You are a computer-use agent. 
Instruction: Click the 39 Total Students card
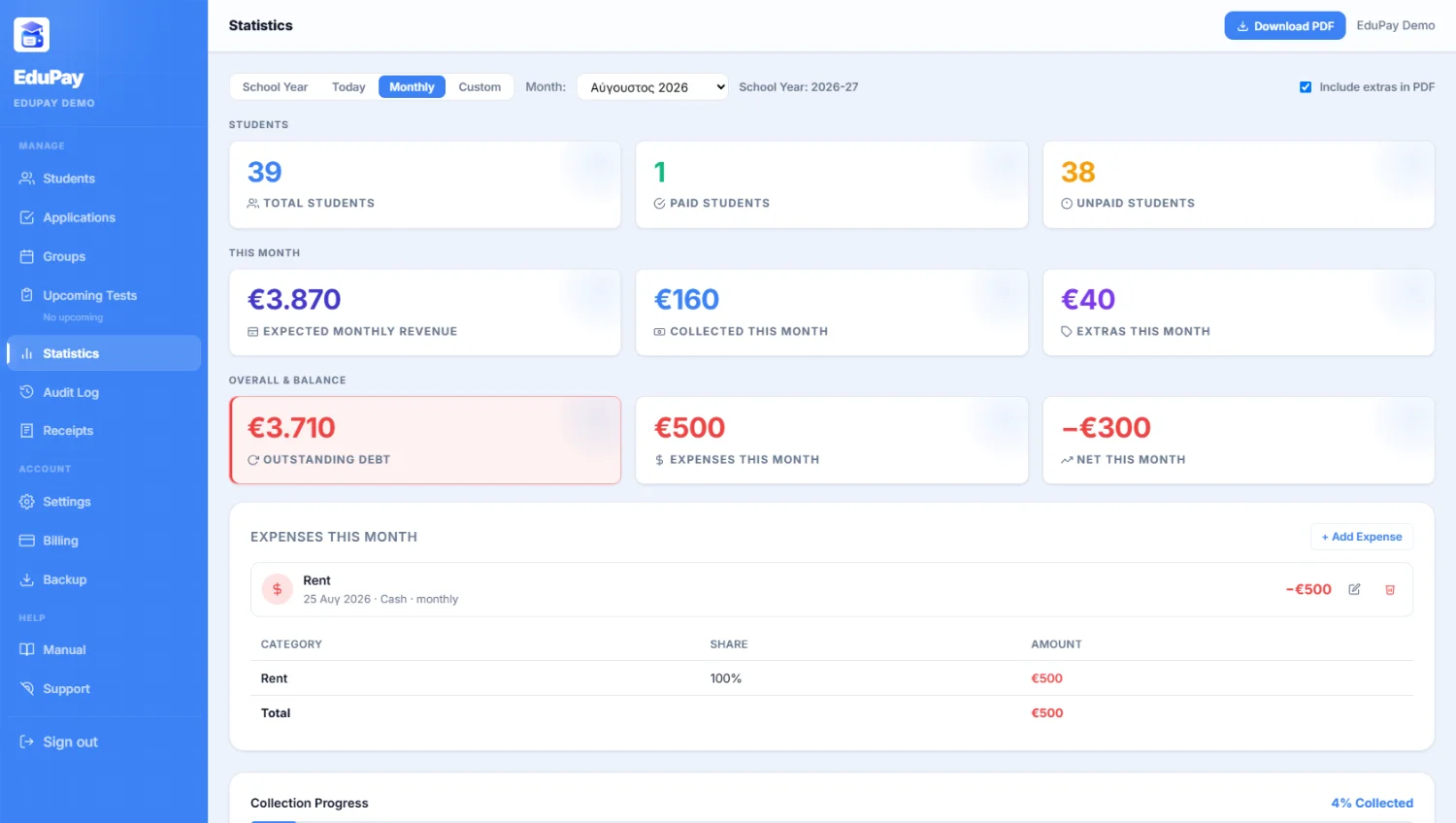click(425, 184)
